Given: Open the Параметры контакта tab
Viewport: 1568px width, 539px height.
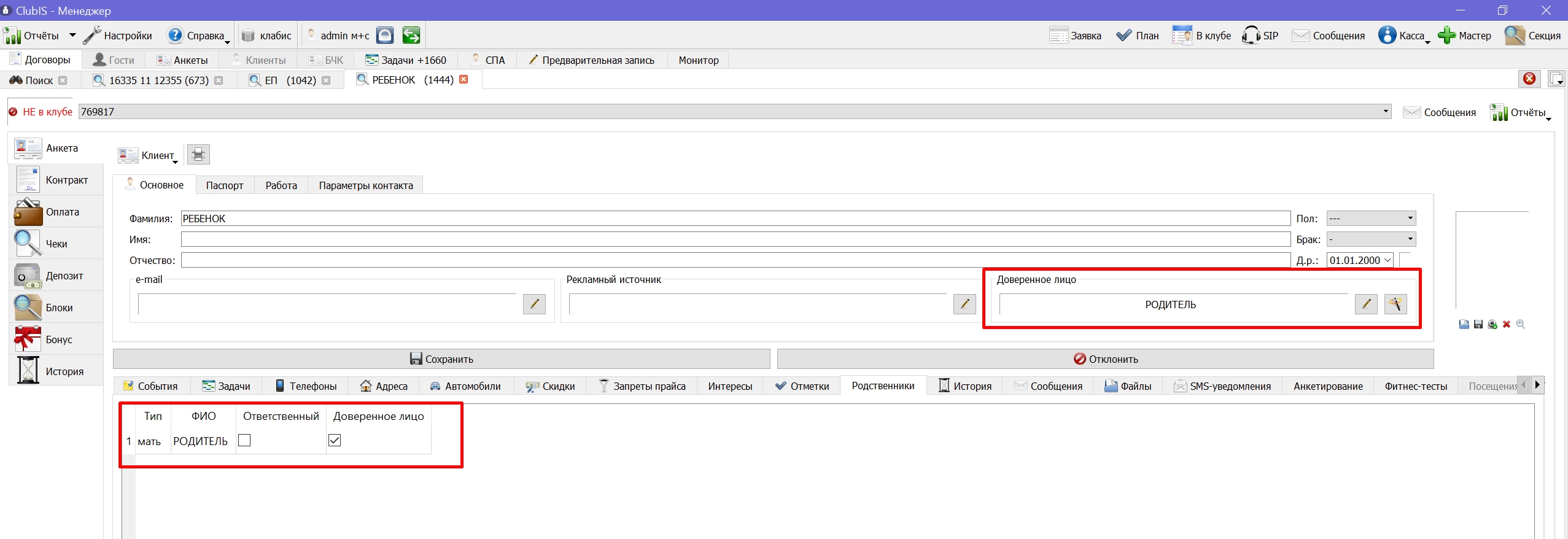Looking at the screenshot, I should click(366, 185).
